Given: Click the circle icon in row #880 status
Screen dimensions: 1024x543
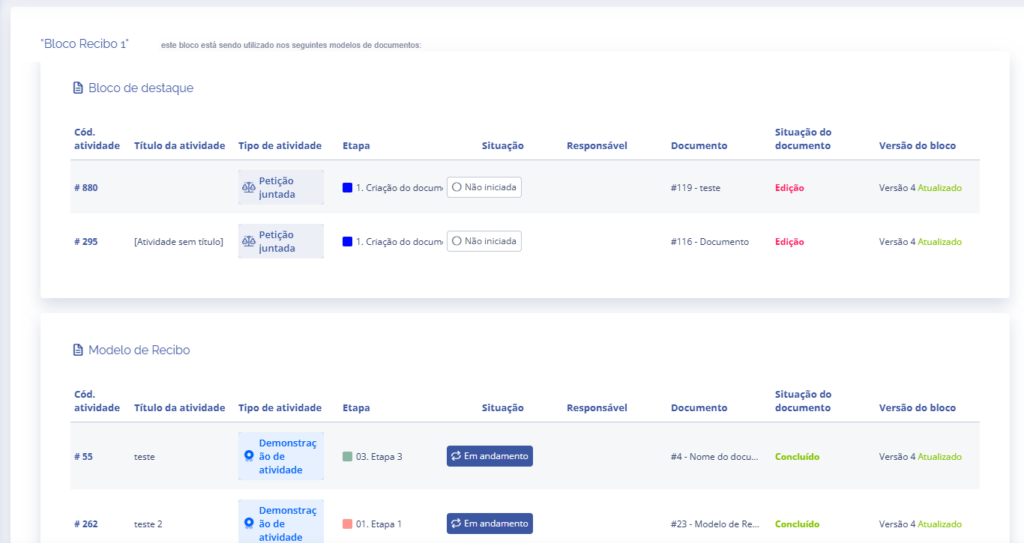Looking at the screenshot, I should [456, 187].
